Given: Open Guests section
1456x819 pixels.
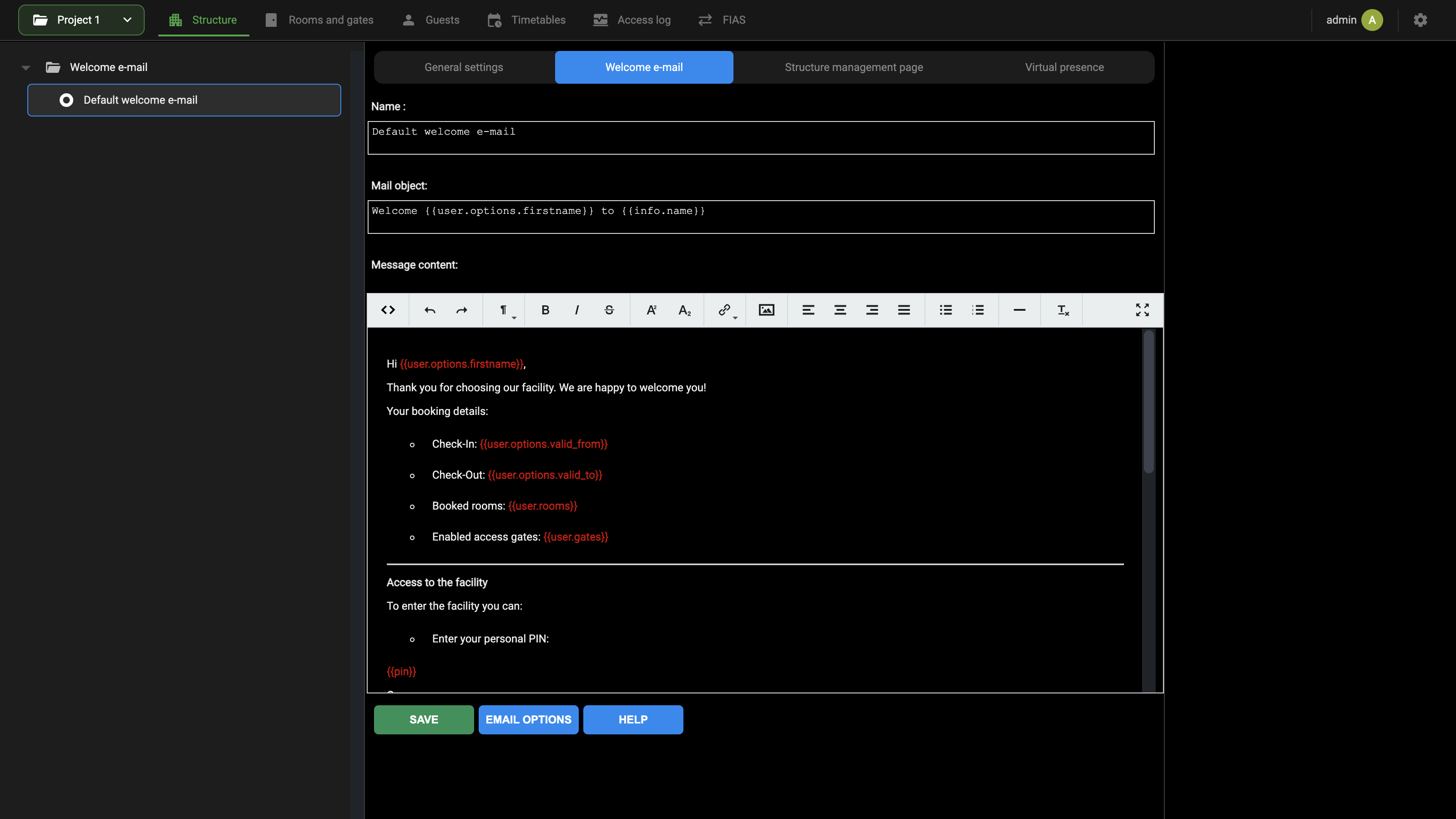Looking at the screenshot, I should click(431, 20).
